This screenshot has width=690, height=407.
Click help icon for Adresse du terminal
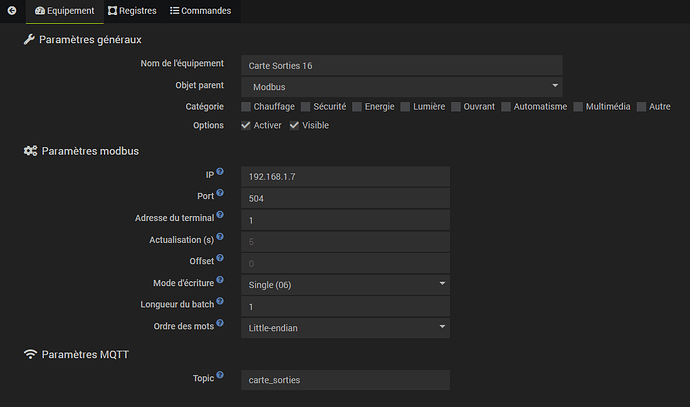tap(220, 215)
